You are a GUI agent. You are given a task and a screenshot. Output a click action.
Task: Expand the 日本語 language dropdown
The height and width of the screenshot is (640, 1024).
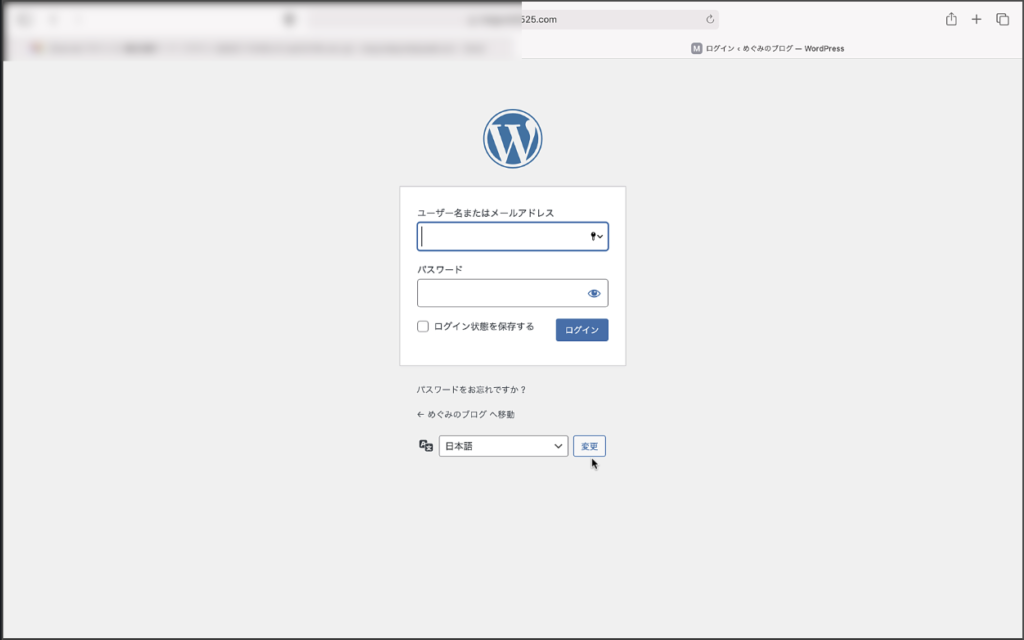click(504, 446)
